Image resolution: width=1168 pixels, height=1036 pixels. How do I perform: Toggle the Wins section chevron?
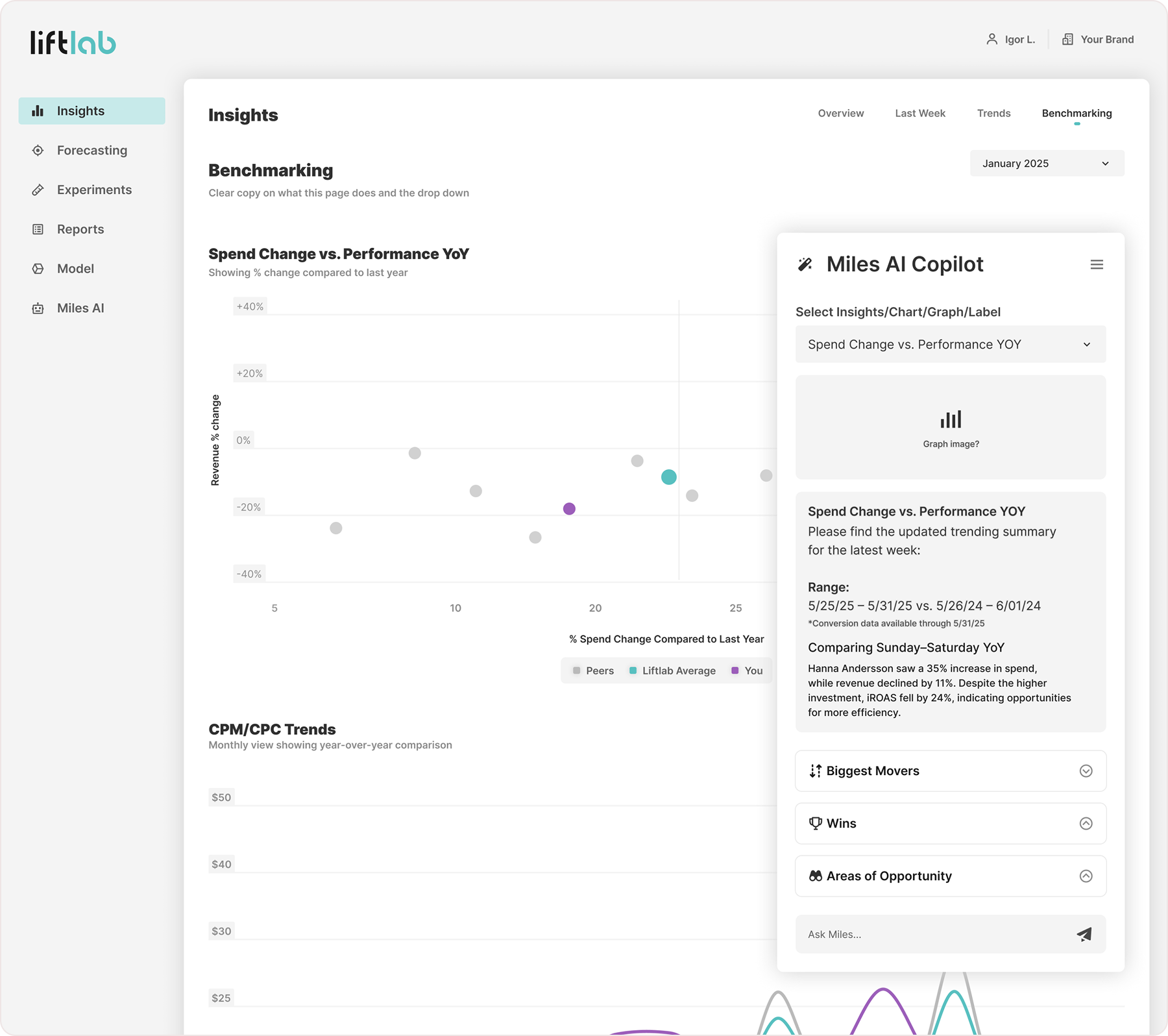click(1086, 824)
